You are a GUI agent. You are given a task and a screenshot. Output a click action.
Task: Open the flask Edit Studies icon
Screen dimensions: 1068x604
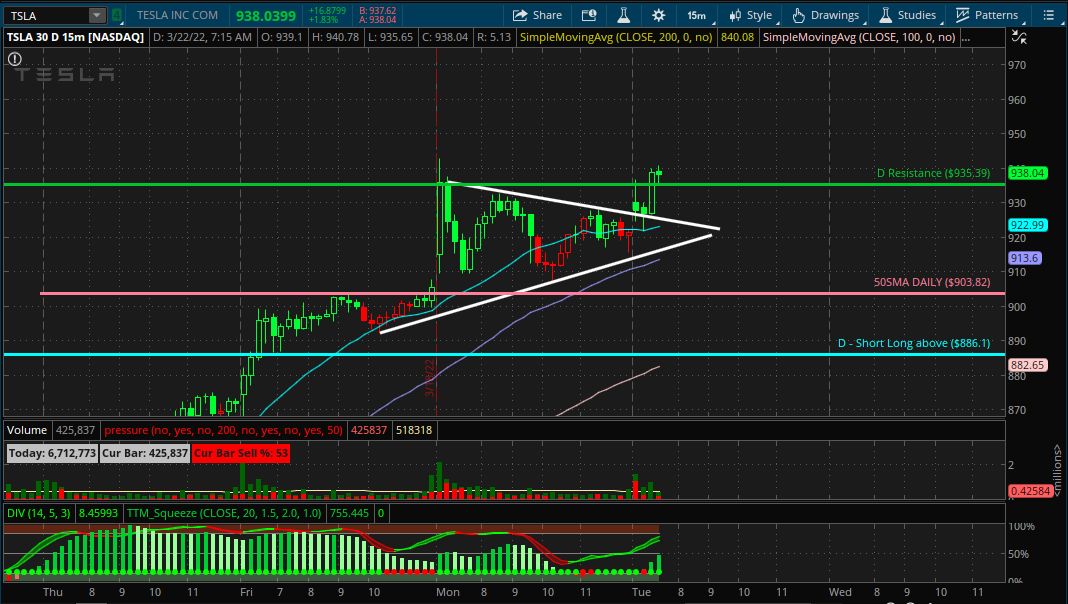623,15
